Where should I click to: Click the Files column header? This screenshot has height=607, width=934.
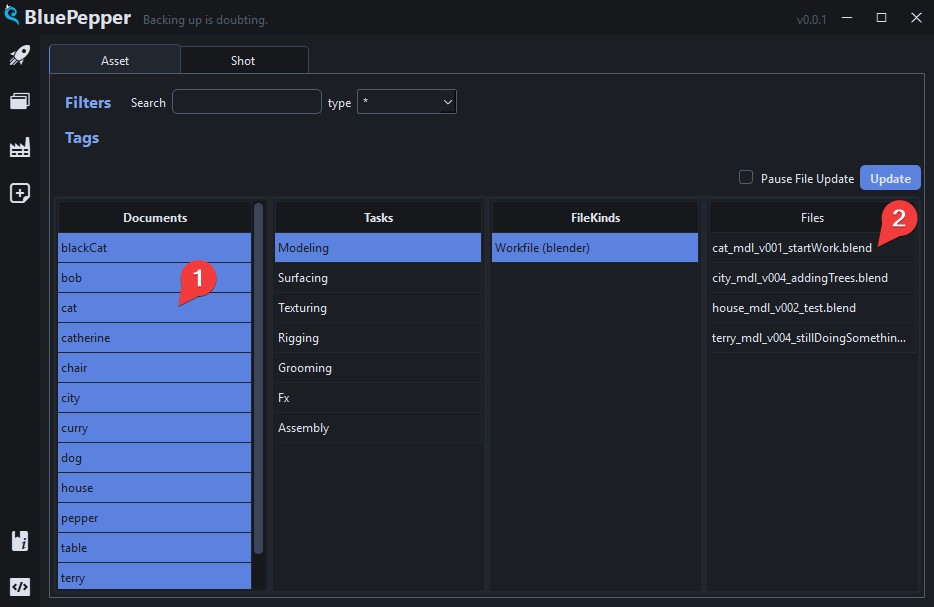[x=812, y=217]
